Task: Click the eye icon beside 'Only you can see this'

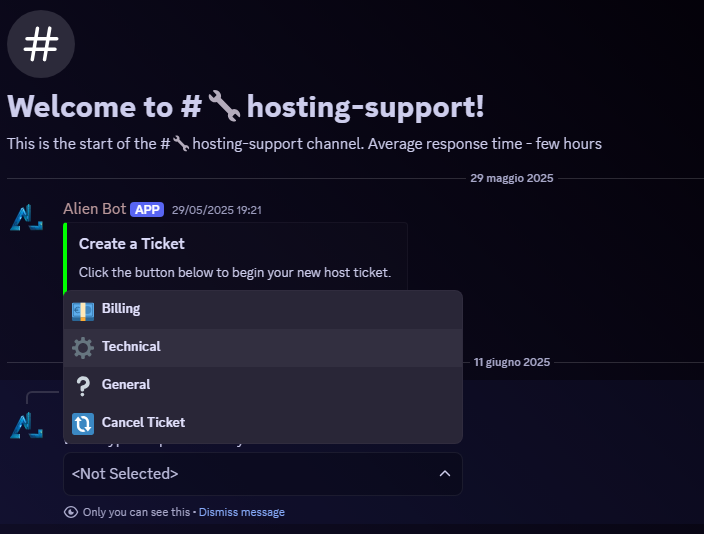Action: [71, 512]
